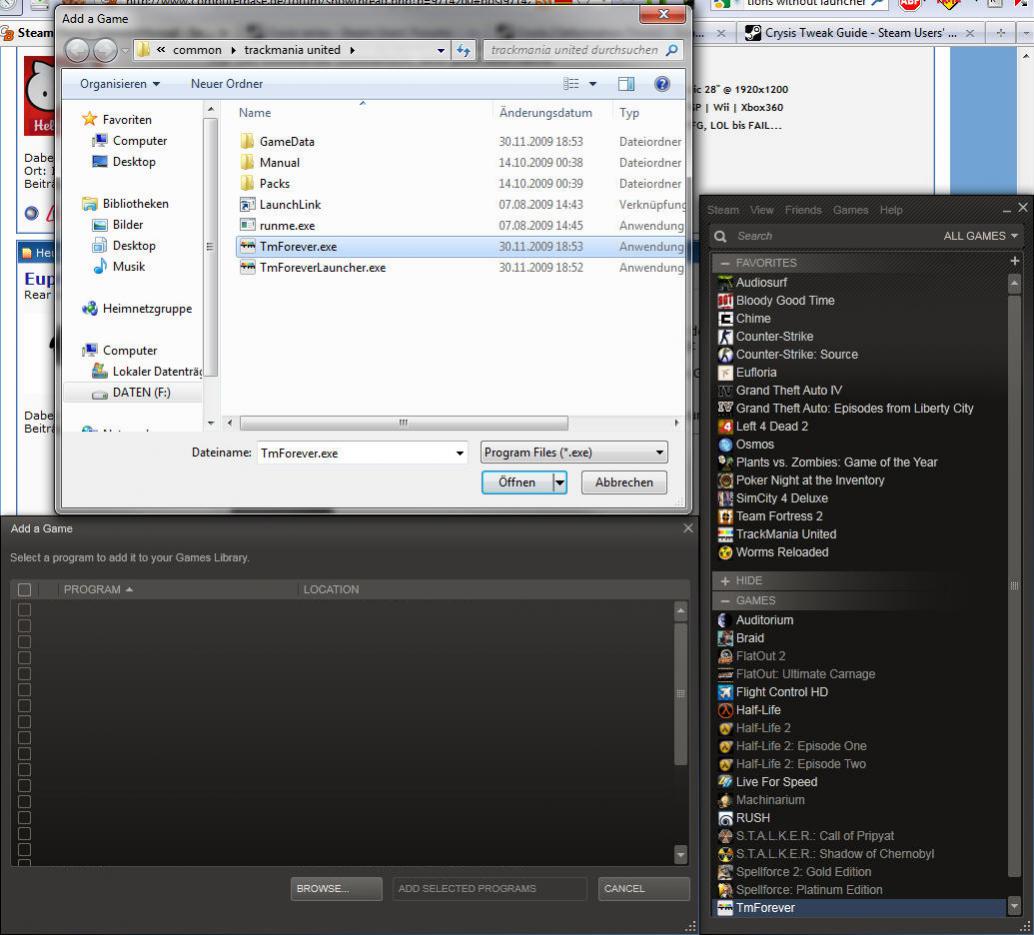Expand the HIDE section in Steam
Image resolution: width=1034 pixels, height=935 pixels.
click(x=725, y=581)
